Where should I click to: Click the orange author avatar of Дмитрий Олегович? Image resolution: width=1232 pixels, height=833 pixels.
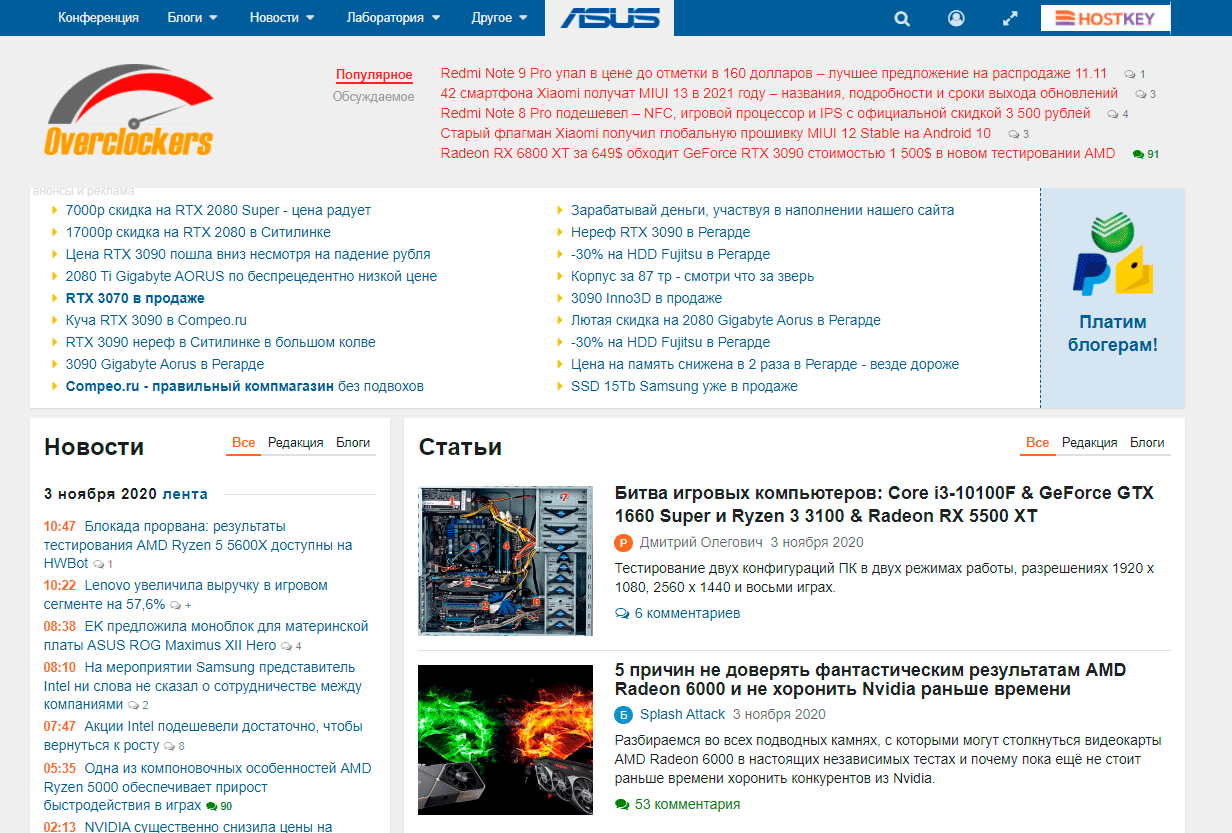coord(624,542)
